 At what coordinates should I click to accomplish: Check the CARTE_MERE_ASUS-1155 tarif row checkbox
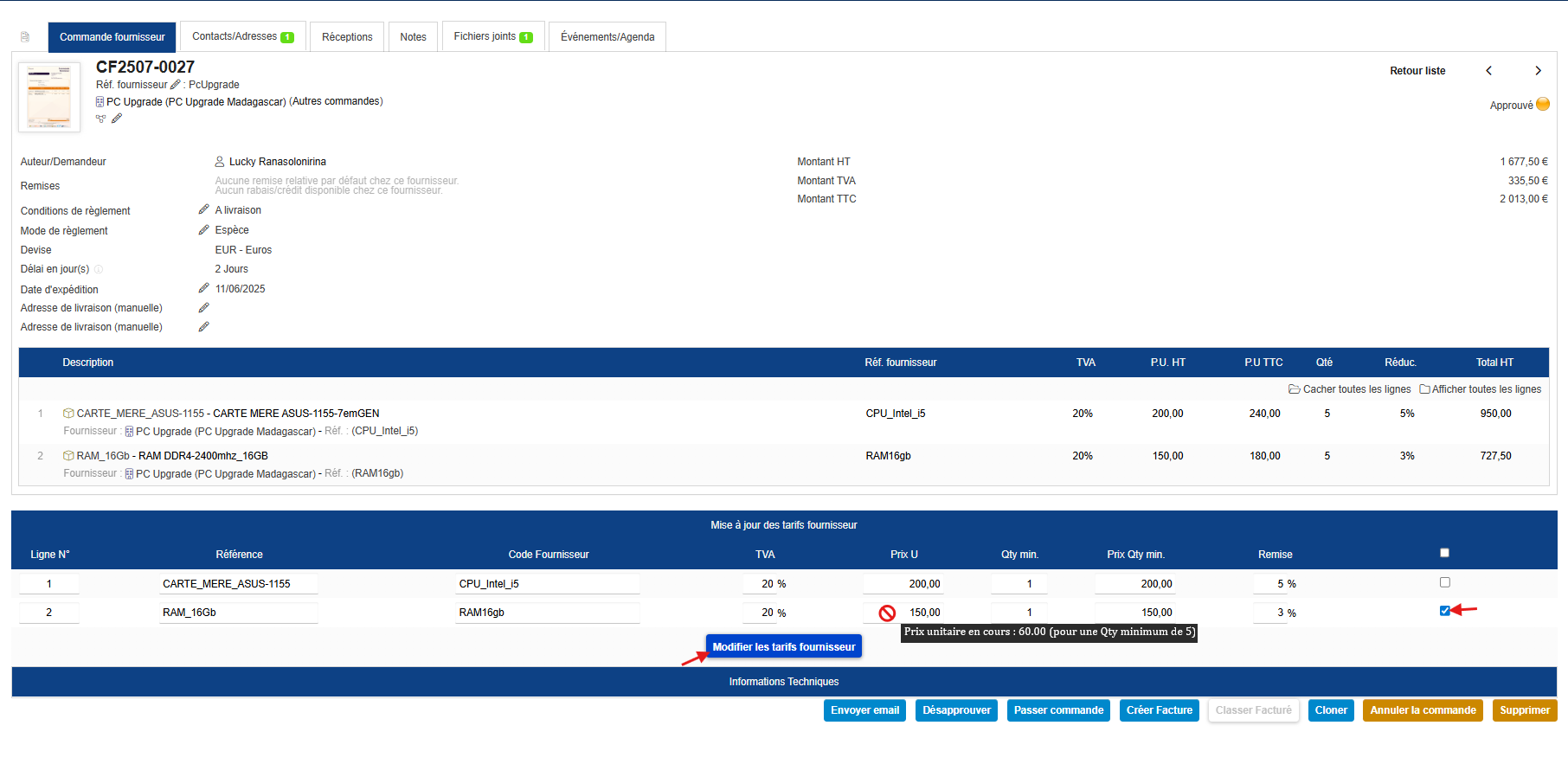tap(1444, 582)
